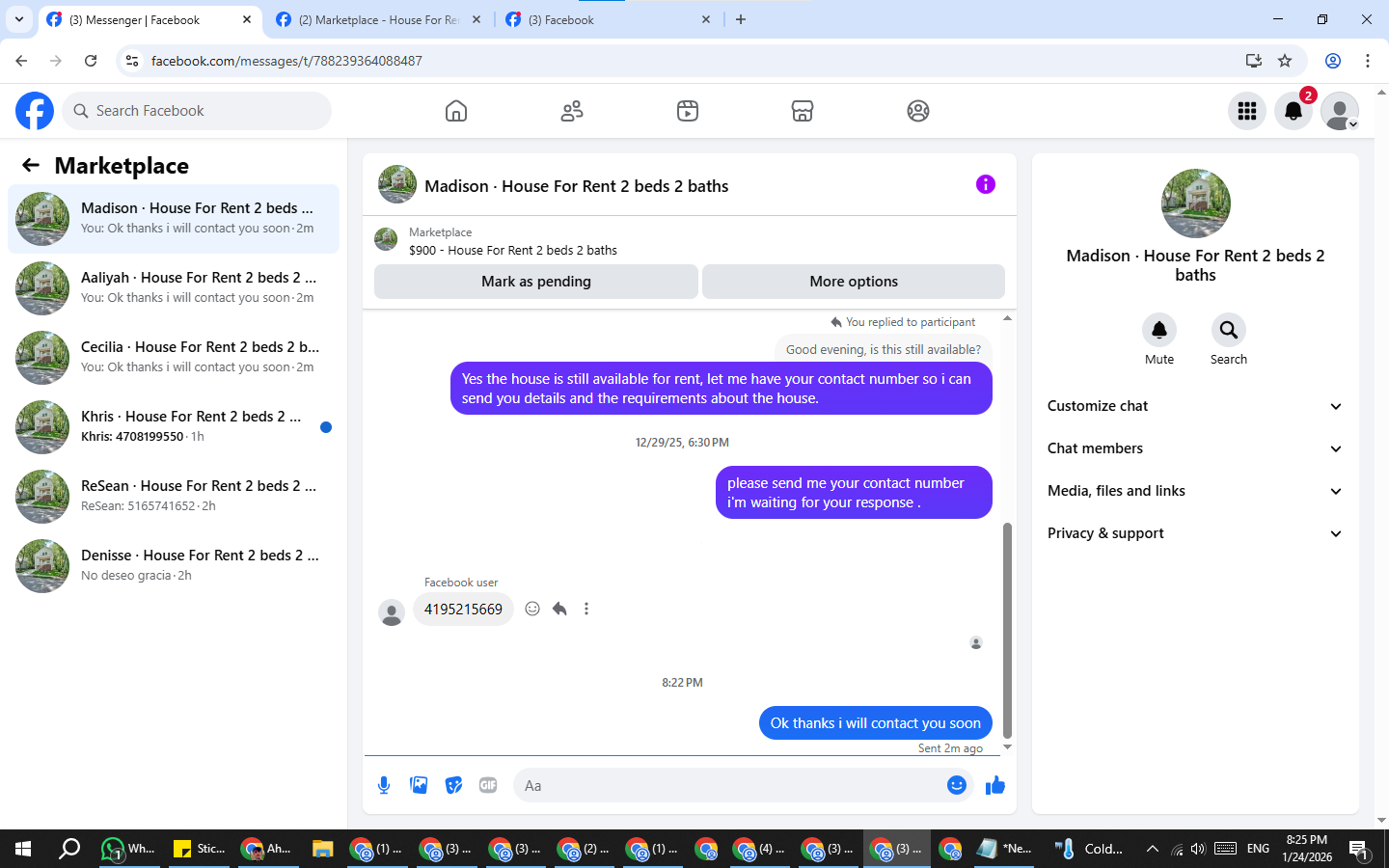Open Aaliyah conversation in list
The image size is (1389, 868).
tap(174, 288)
